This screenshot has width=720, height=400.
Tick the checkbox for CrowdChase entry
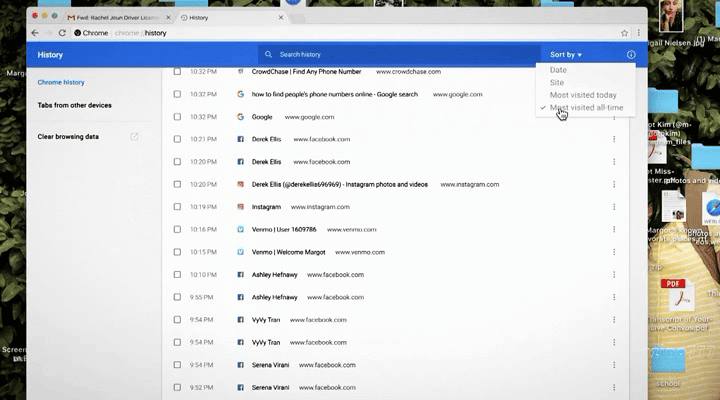pyautogui.click(x=177, y=72)
